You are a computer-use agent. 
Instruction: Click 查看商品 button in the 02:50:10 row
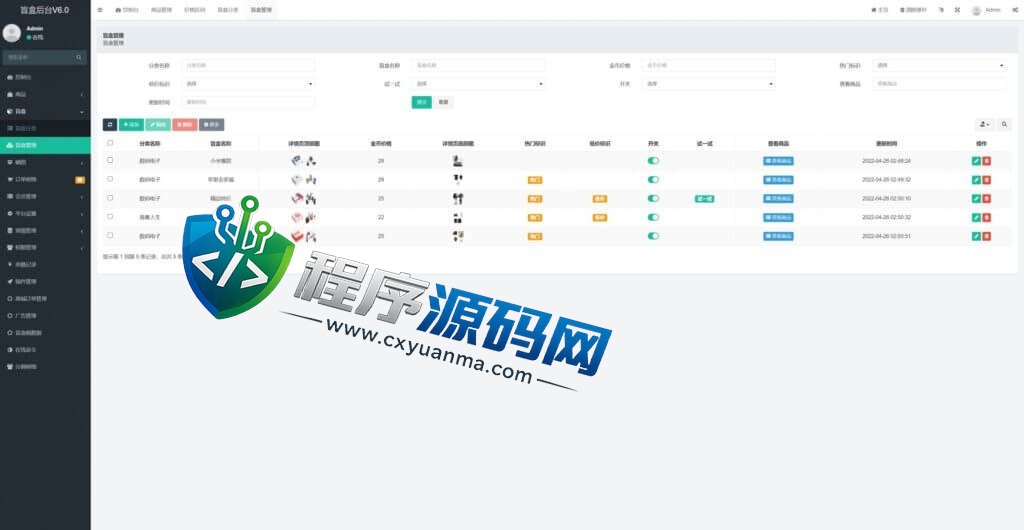coord(778,198)
